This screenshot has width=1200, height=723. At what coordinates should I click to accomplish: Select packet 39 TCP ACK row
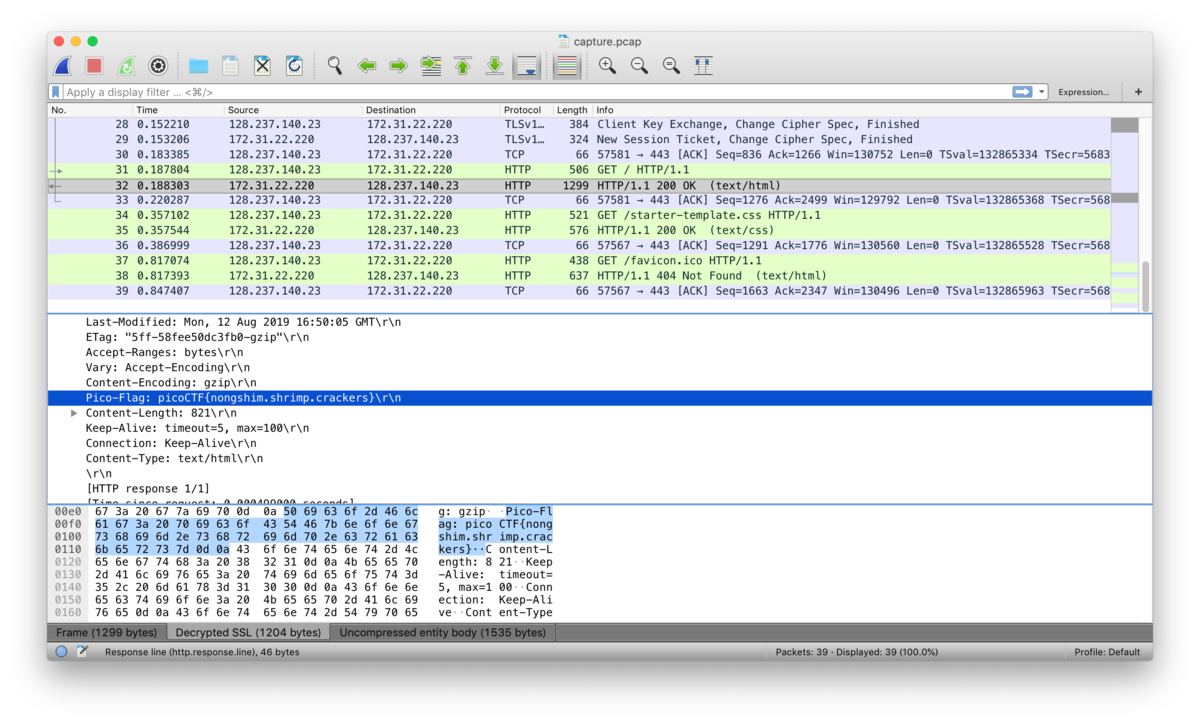(x=579, y=291)
